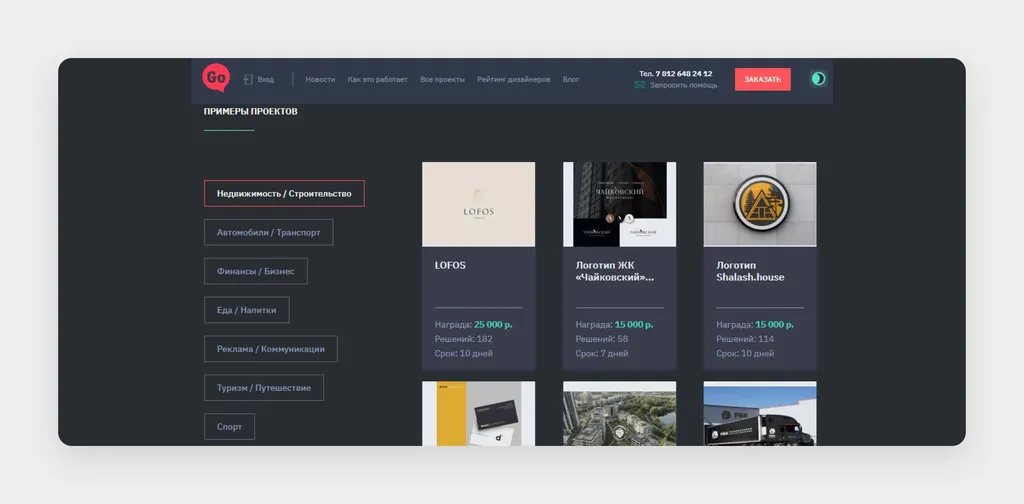This screenshot has height=504, width=1024.
Task: Click the 25 000 р. reward amount
Action: coord(493,324)
